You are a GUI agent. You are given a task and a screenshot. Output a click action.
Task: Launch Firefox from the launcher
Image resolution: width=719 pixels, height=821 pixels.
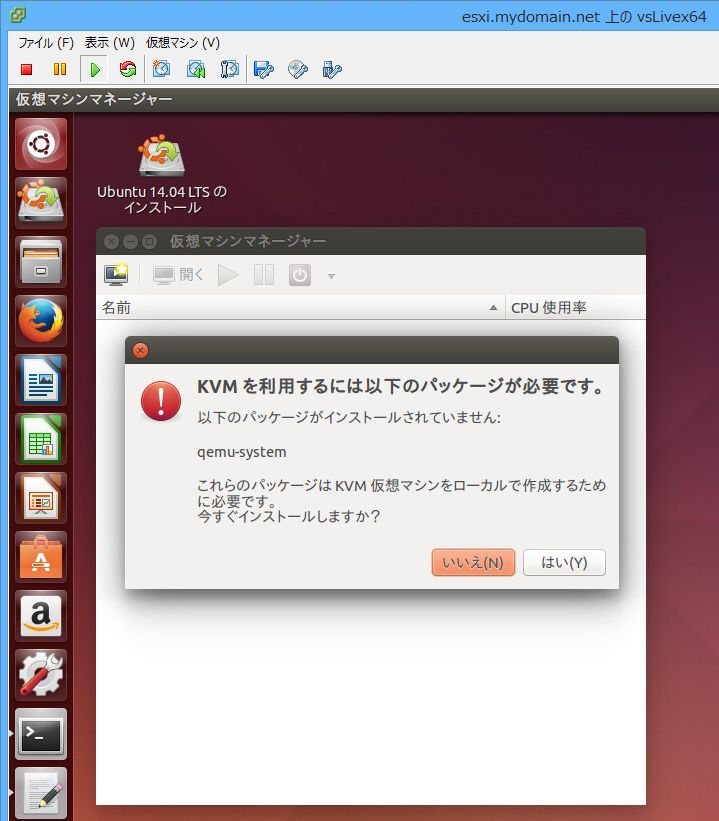tap(41, 321)
